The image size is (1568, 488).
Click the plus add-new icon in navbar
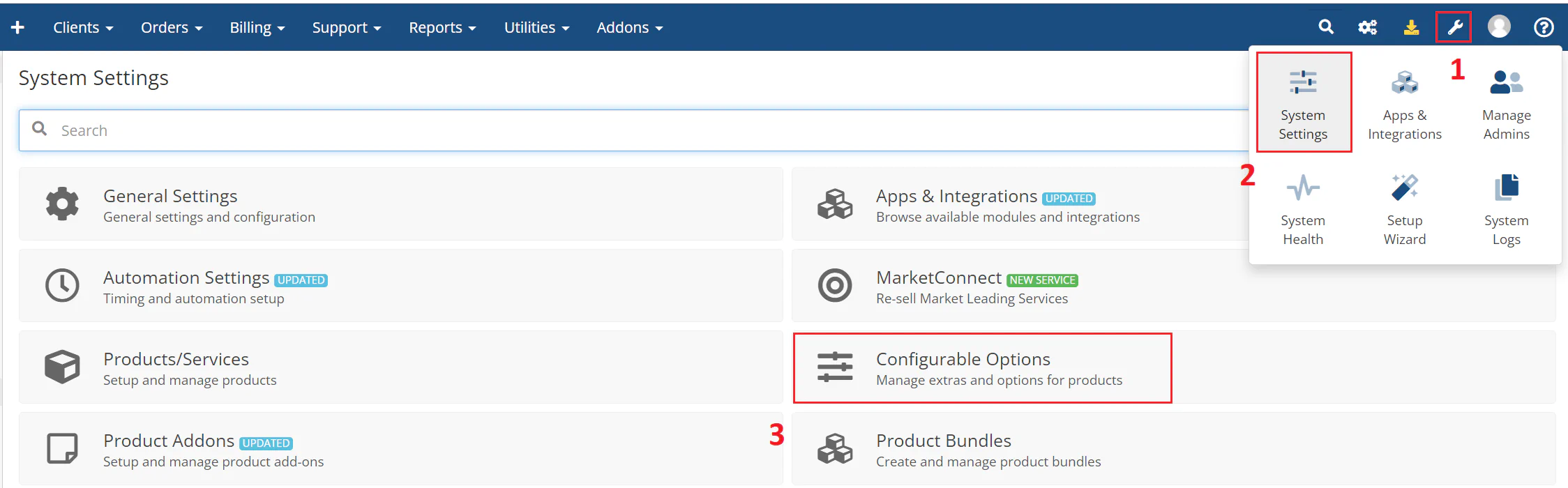click(x=18, y=27)
